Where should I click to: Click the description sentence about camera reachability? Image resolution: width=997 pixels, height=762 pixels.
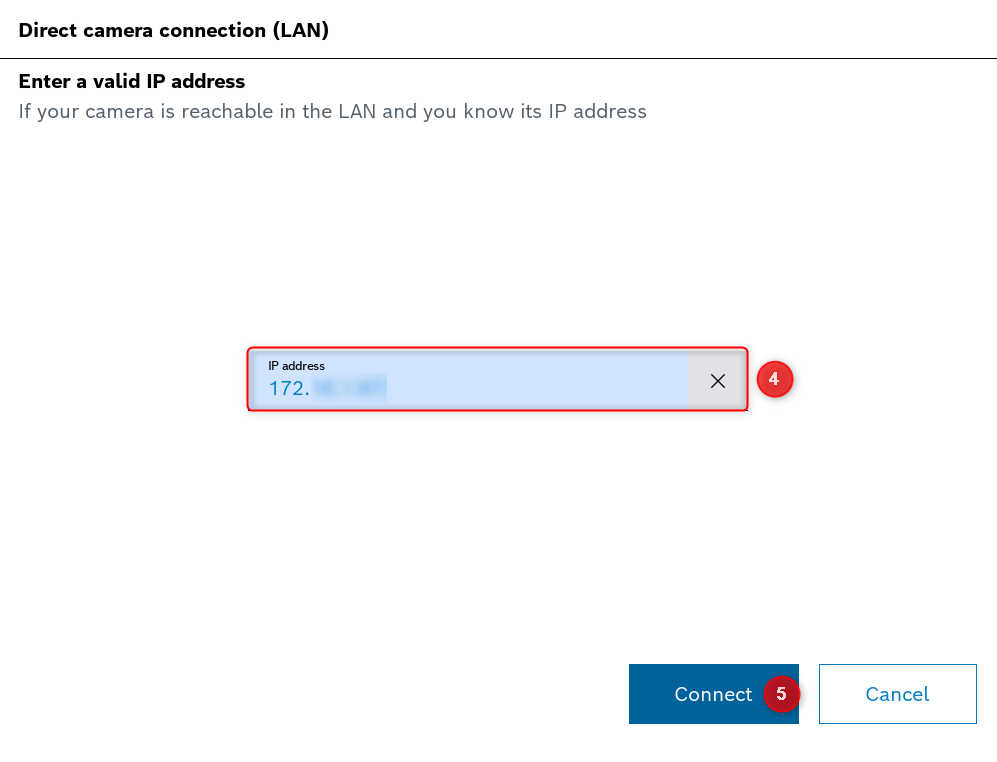pyautogui.click(x=332, y=111)
